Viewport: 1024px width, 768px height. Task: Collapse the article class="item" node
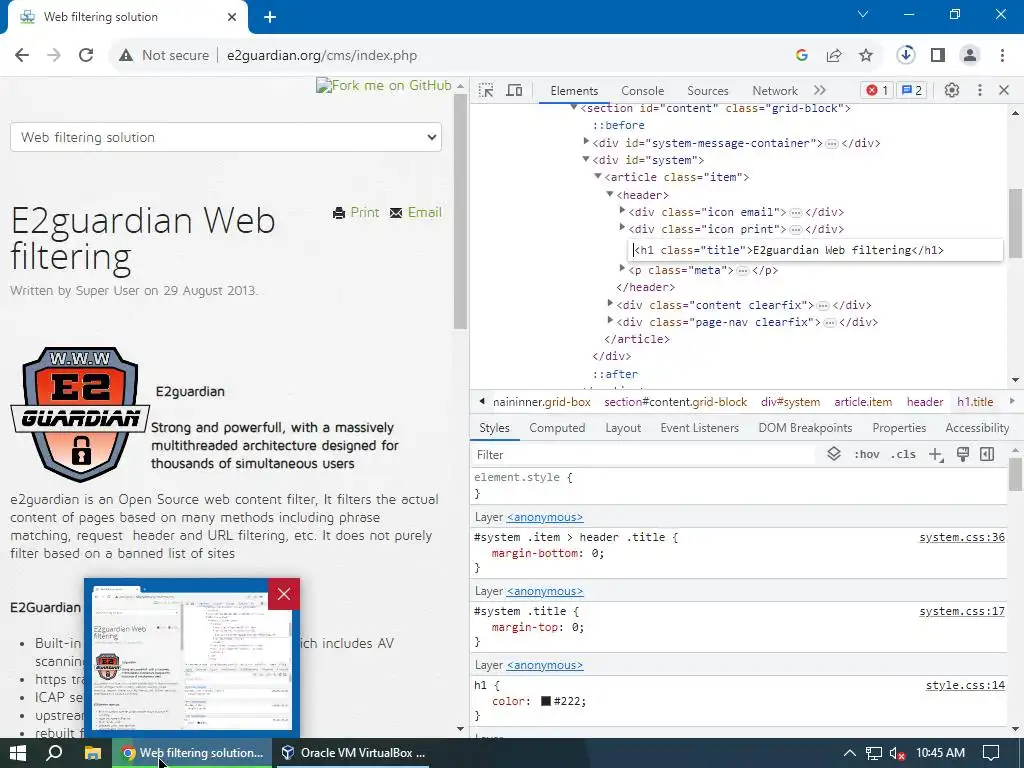point(598,176)
